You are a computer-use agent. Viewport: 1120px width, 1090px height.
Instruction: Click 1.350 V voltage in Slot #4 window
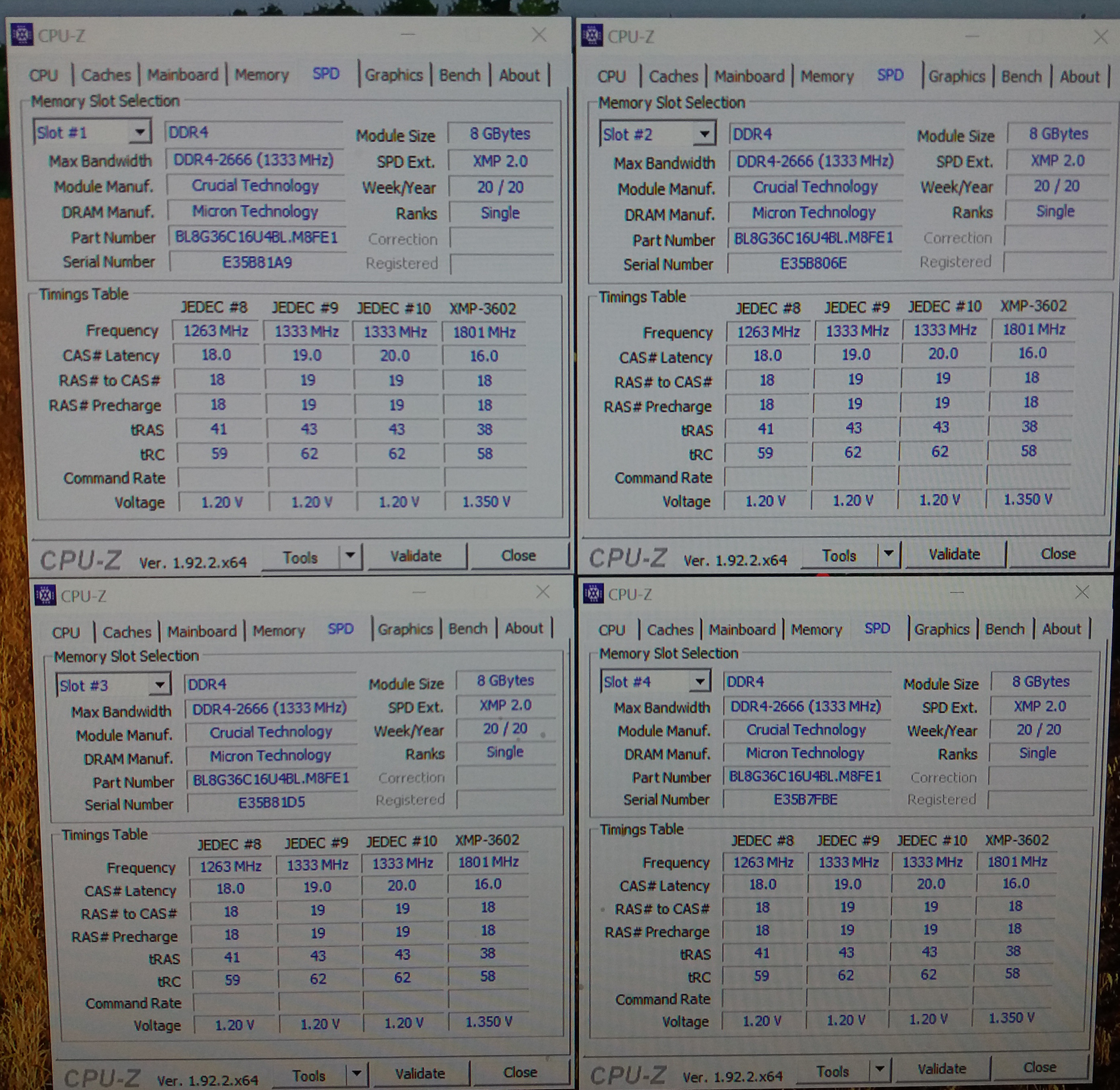(x=1011, y=1017)
